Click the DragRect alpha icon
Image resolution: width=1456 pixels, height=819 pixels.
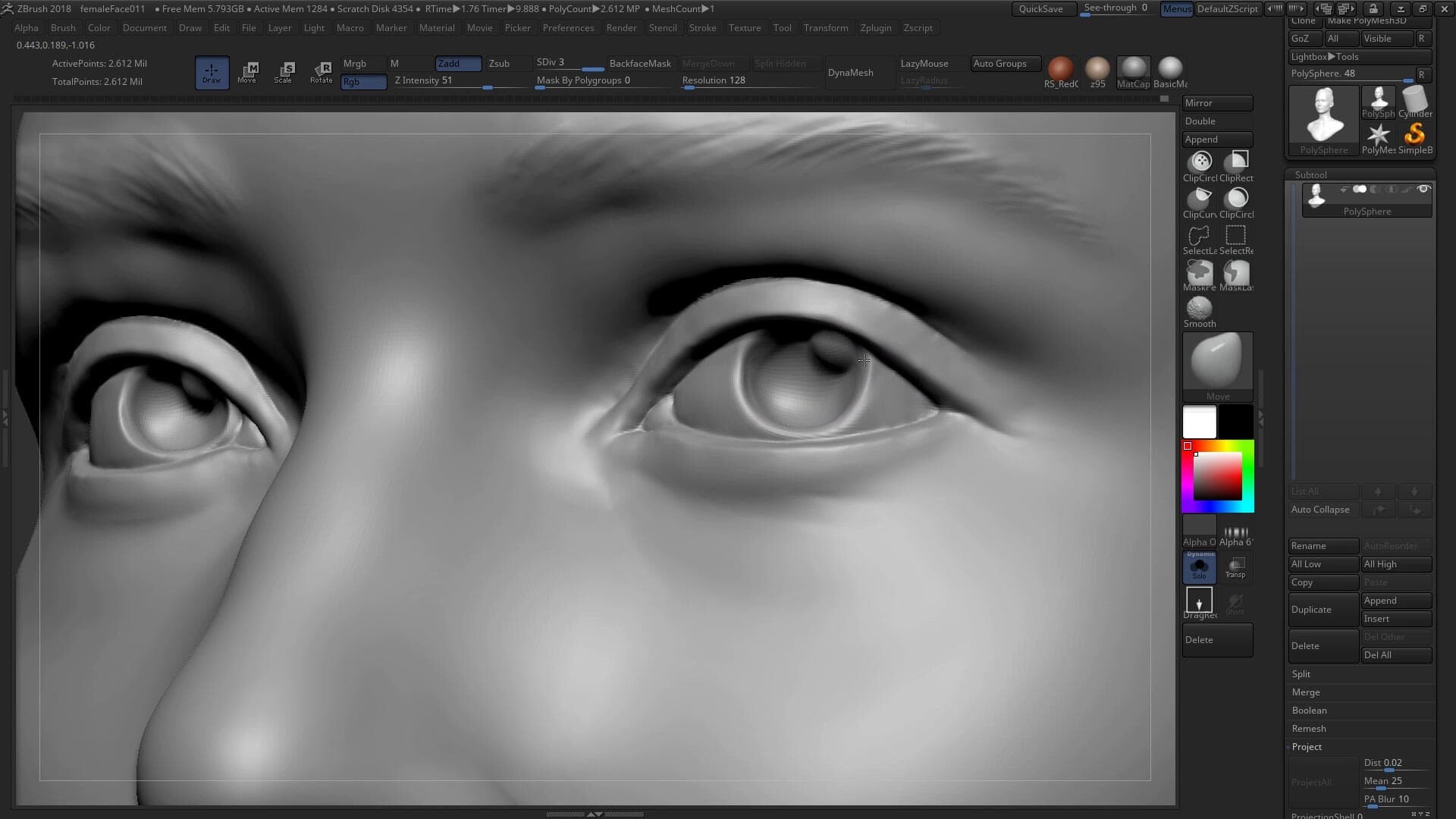pyautogui.click(x=1199, y=600)
